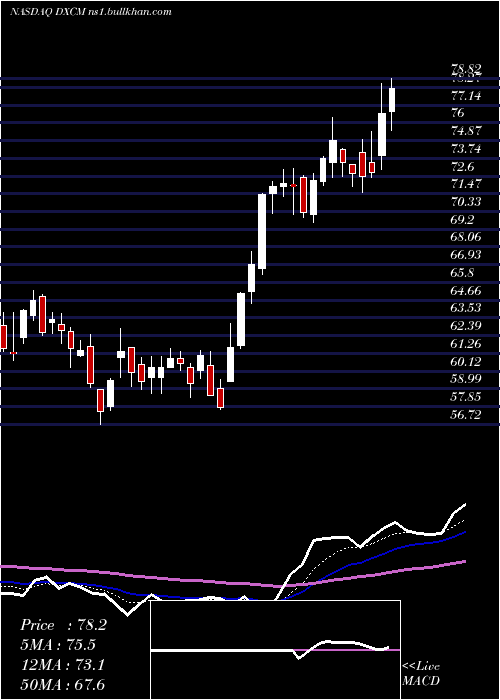Select the 5MA : 75.5 value
The width and height of the screenshot is (500, 700).
(58, 645)
